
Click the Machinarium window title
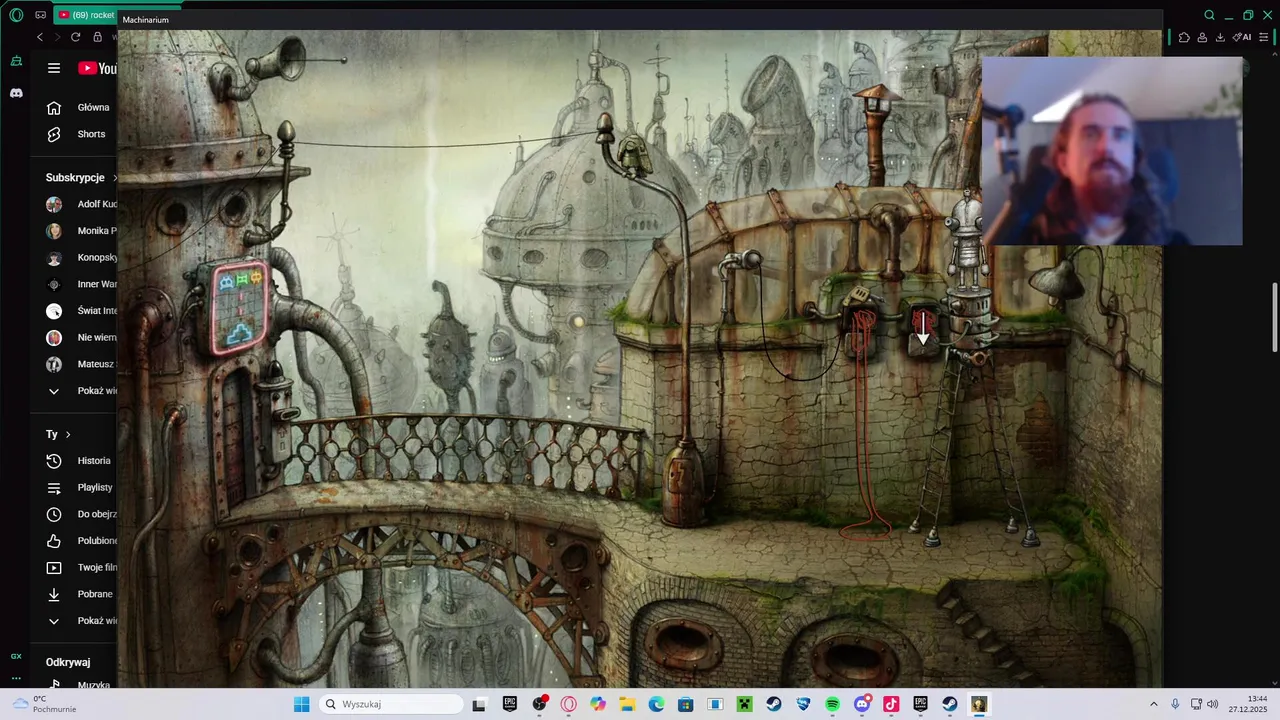146,20
